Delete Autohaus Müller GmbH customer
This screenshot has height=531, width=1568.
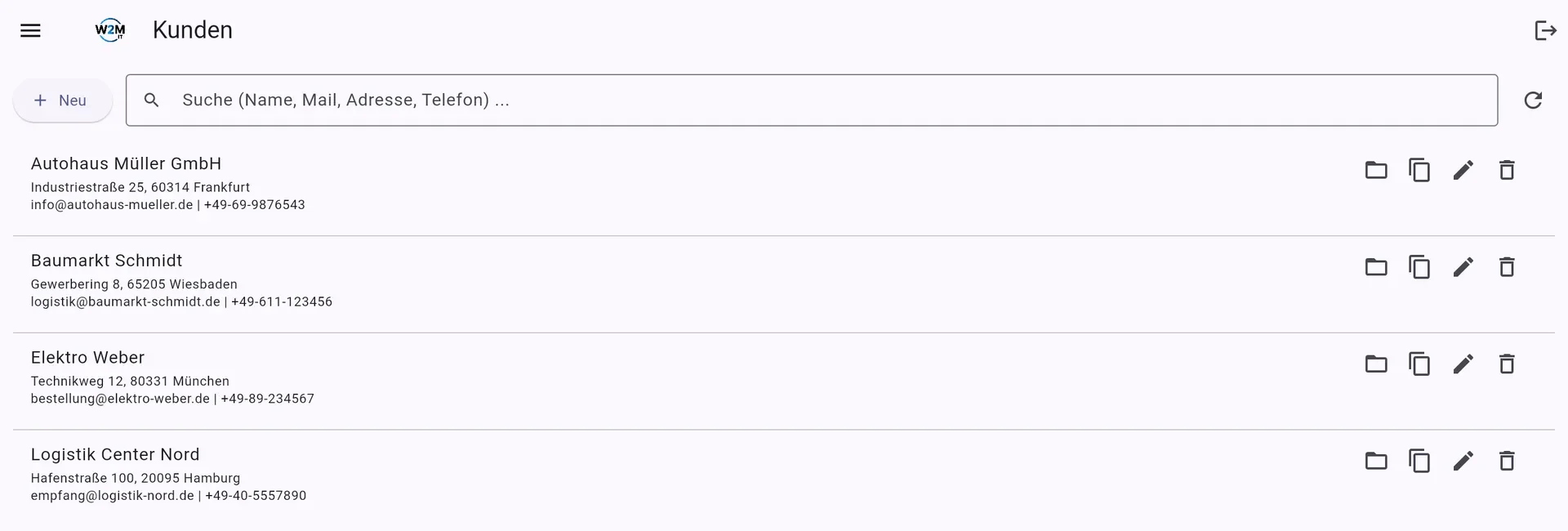[1507, 170]
